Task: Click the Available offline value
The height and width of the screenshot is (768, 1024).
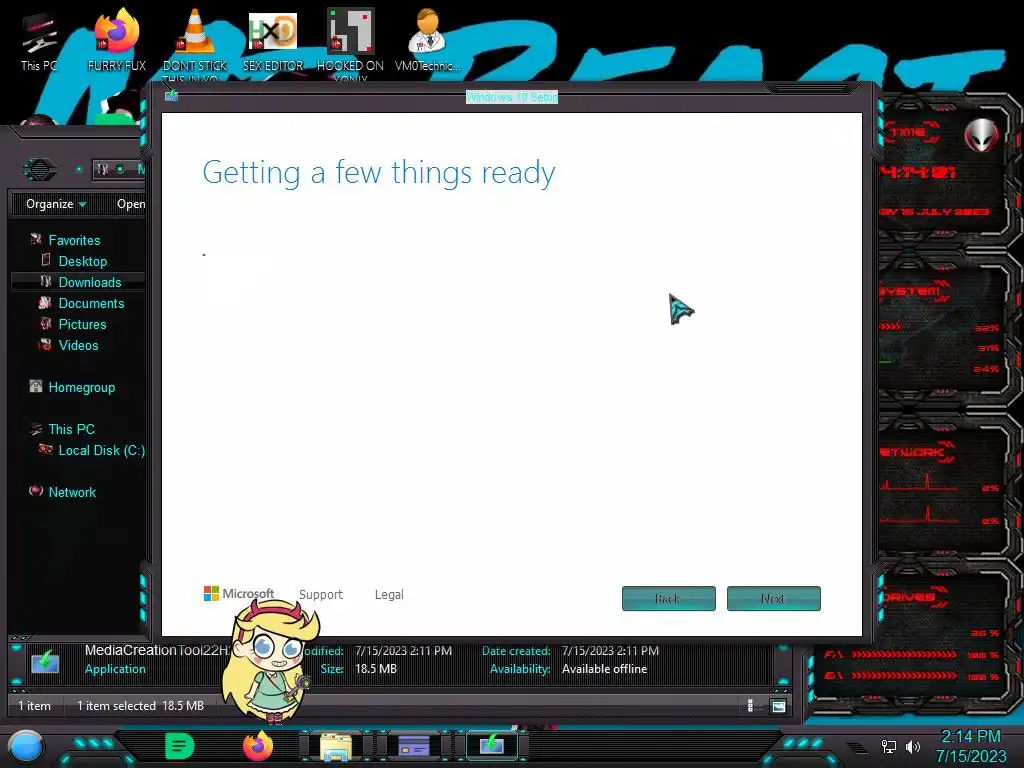Action: (x=604, y=669)
